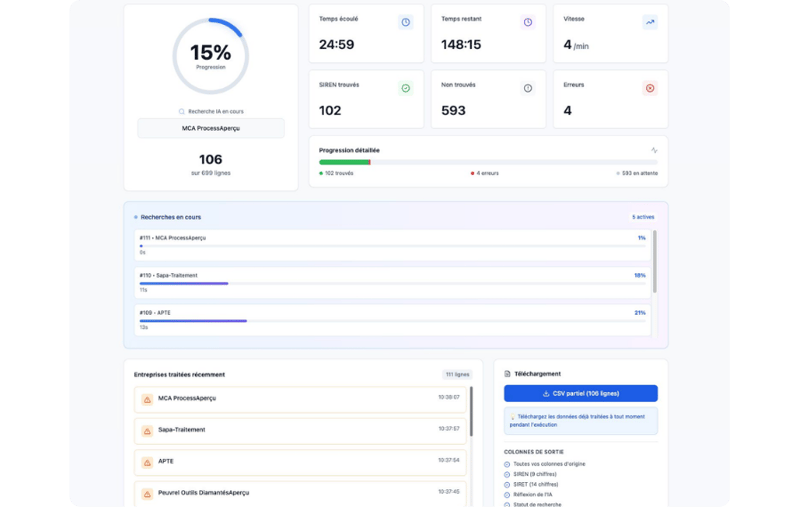This screenshot has height=507, width=800.
Task: Click Toutes vos colonnes d'origine check item
Action: tap(507, 464)
